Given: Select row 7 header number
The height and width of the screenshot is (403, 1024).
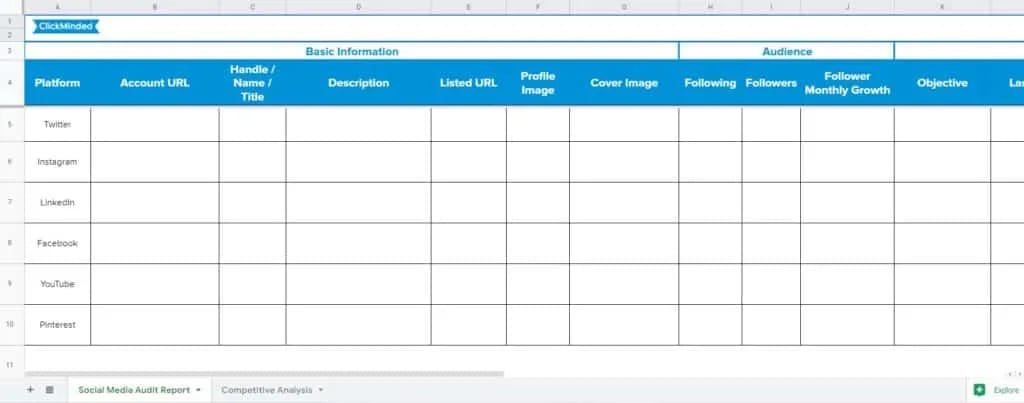Looking at the screenshot, I should pyautogui.click(x=10, y=202).
